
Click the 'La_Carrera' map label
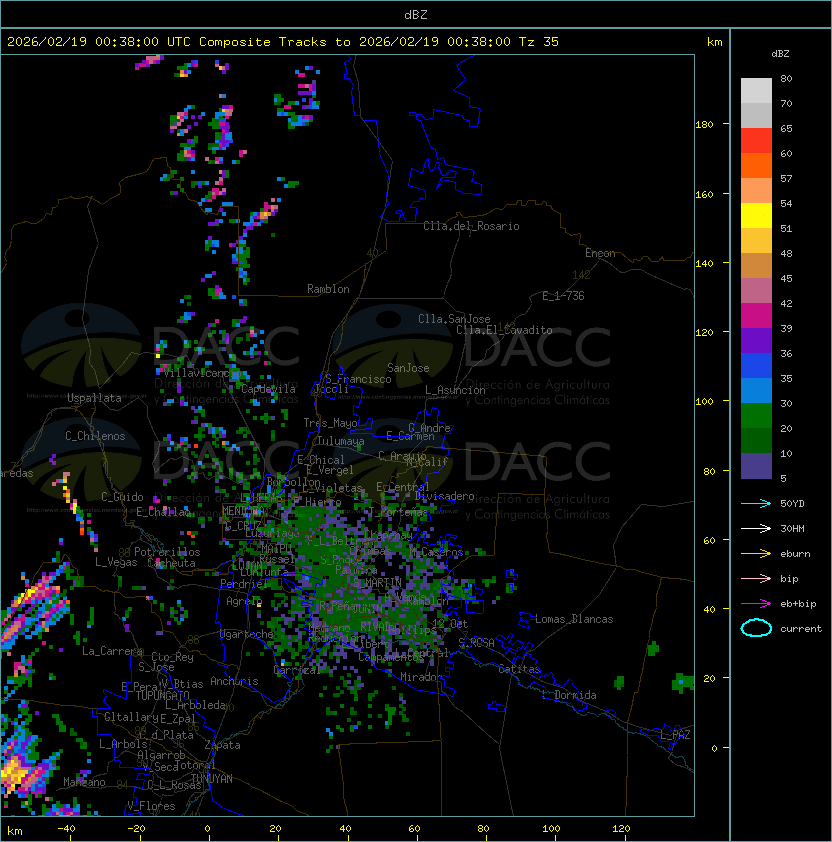pyautogui.click(x=113, y=651)
